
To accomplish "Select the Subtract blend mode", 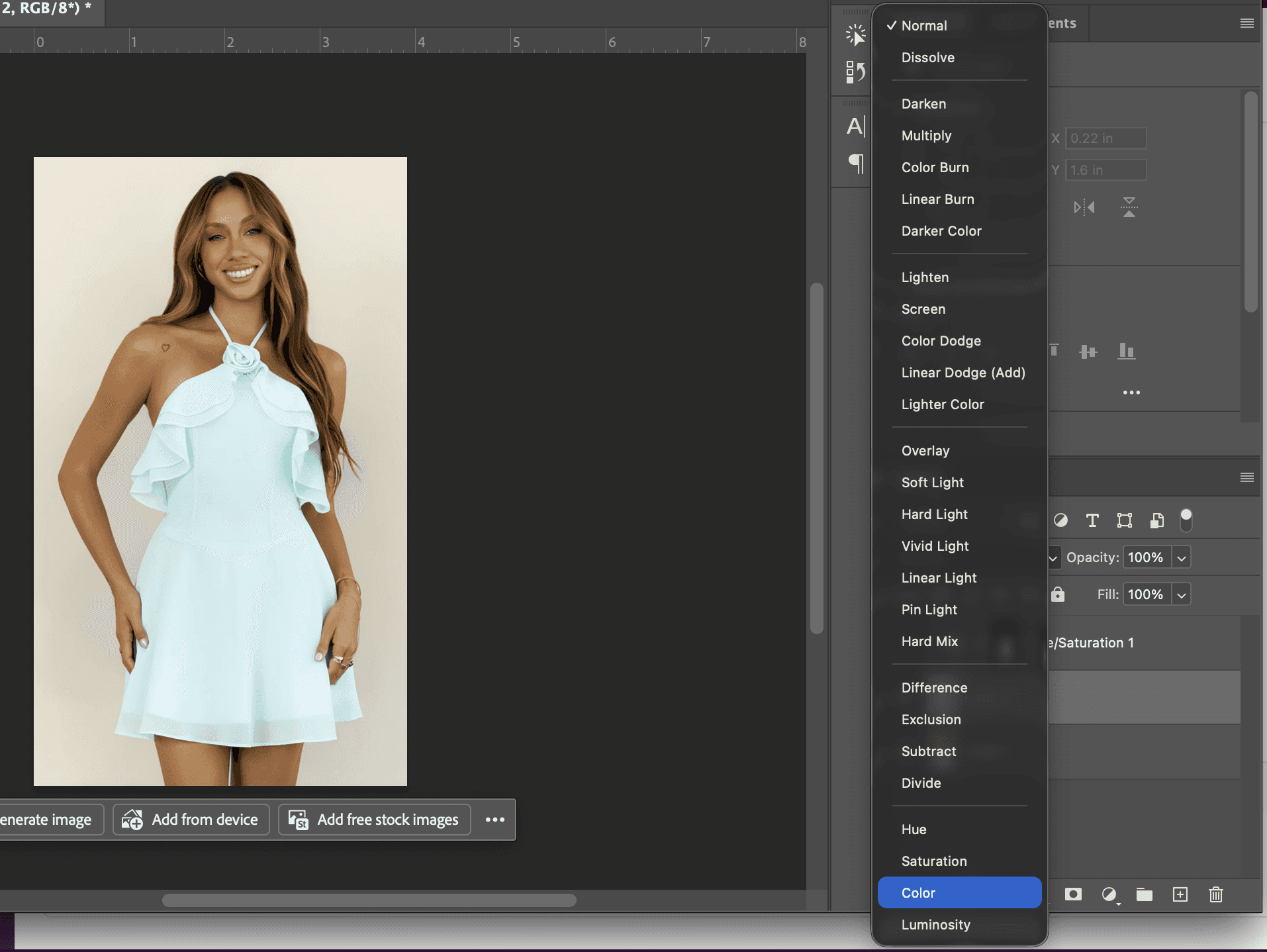I will [959, 751].
